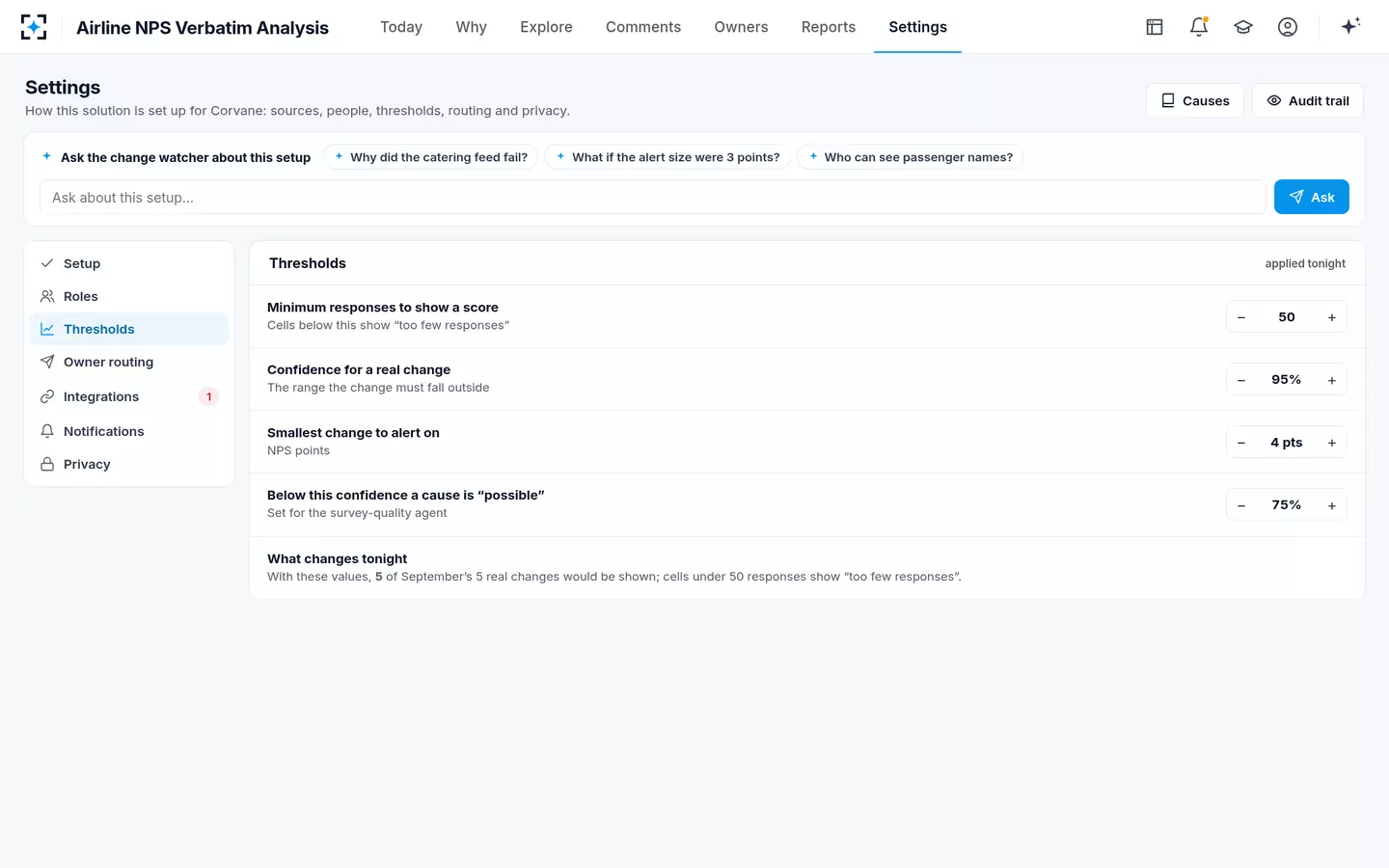Screen dimensions: 1389x868
Task: Open Roles in settings sidebar
Action: tap(129, 296)
